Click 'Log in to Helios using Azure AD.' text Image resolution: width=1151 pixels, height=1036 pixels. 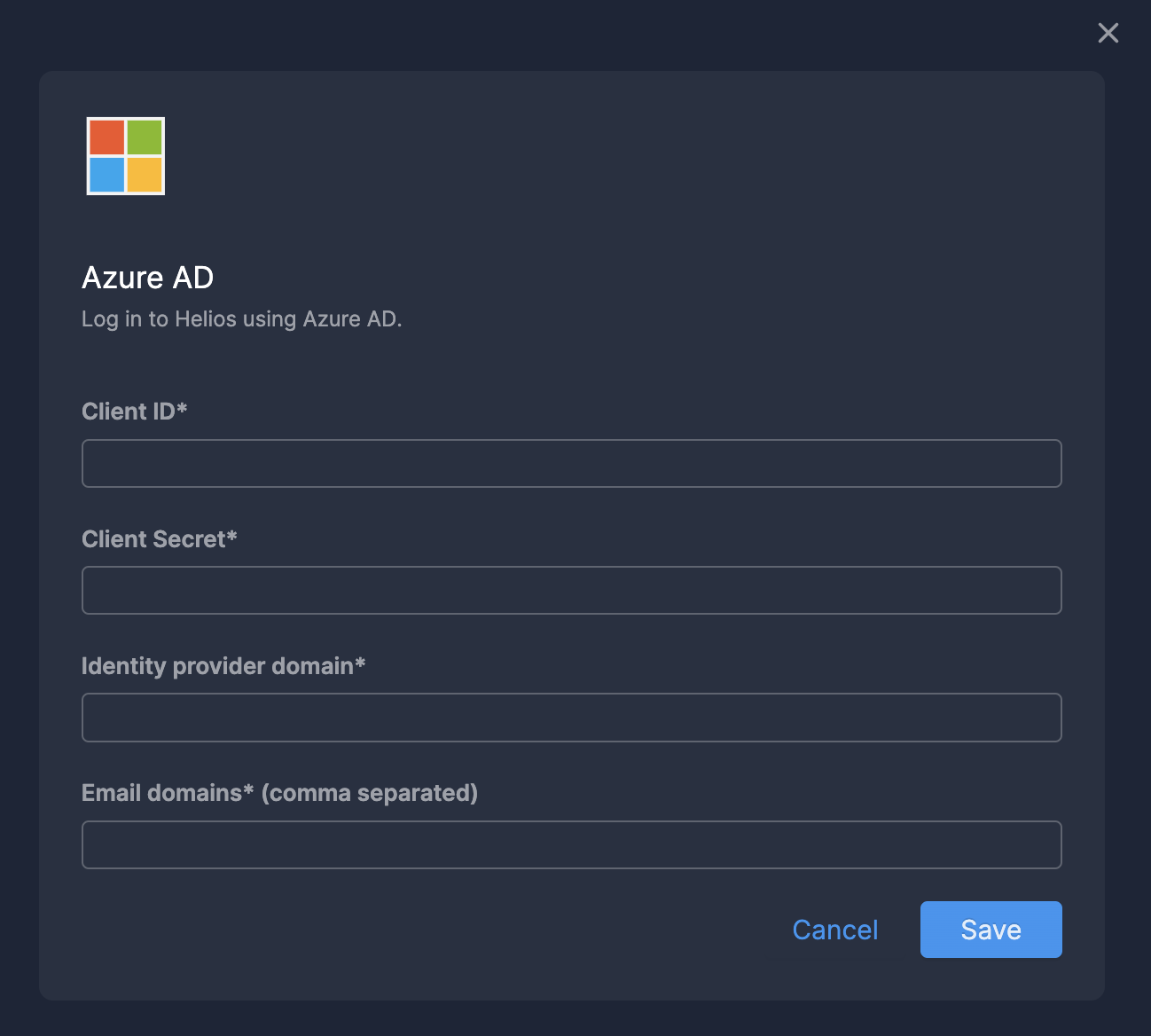(x=242, y=319)
